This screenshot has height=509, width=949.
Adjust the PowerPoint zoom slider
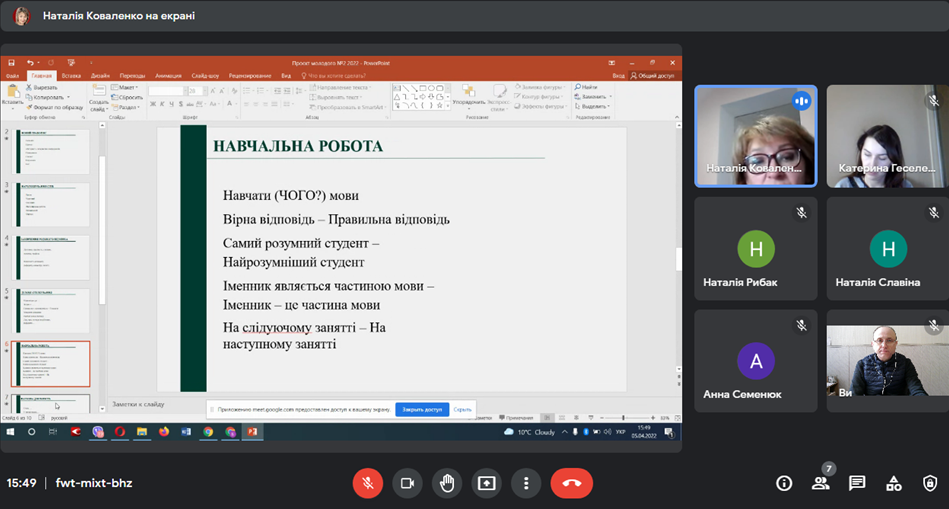click(623, 418)
